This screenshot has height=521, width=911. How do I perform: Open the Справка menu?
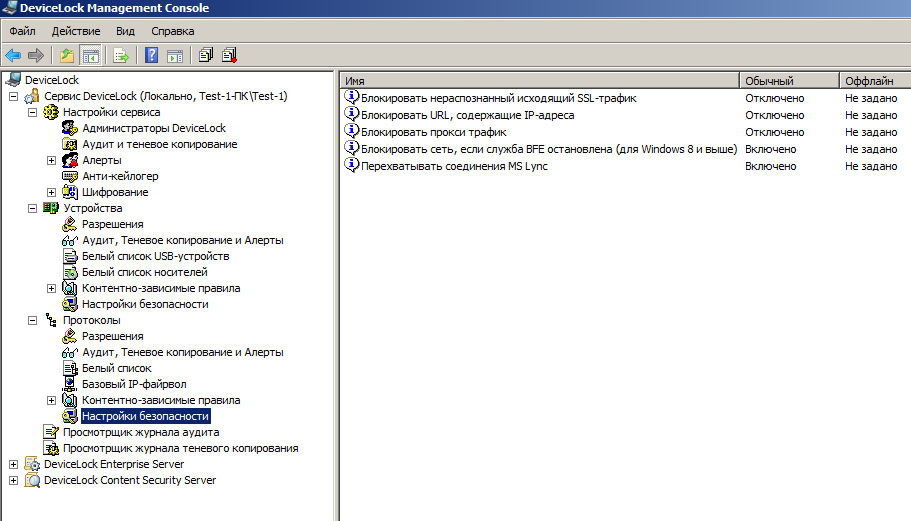(173, 31)
